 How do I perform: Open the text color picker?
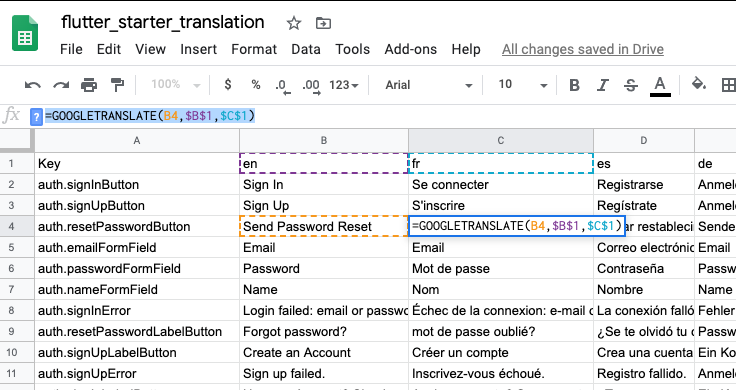(x=660, y=86)
